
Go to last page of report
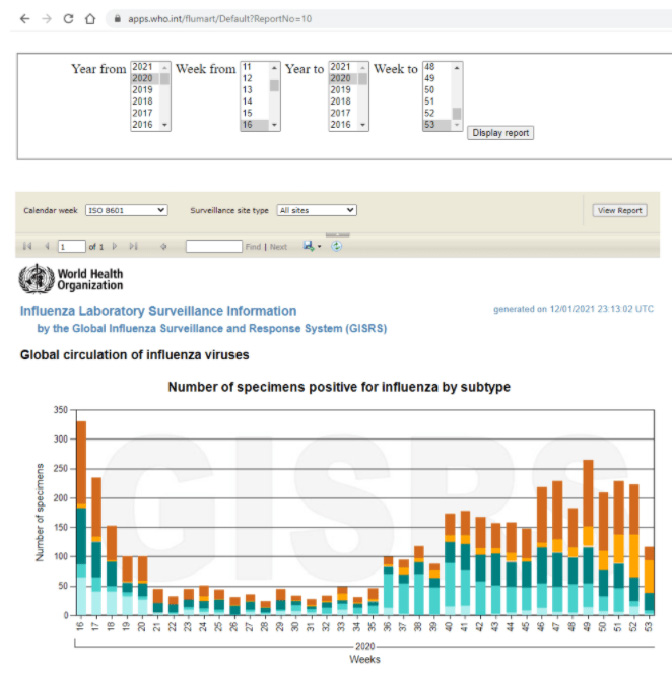(133, 246)
